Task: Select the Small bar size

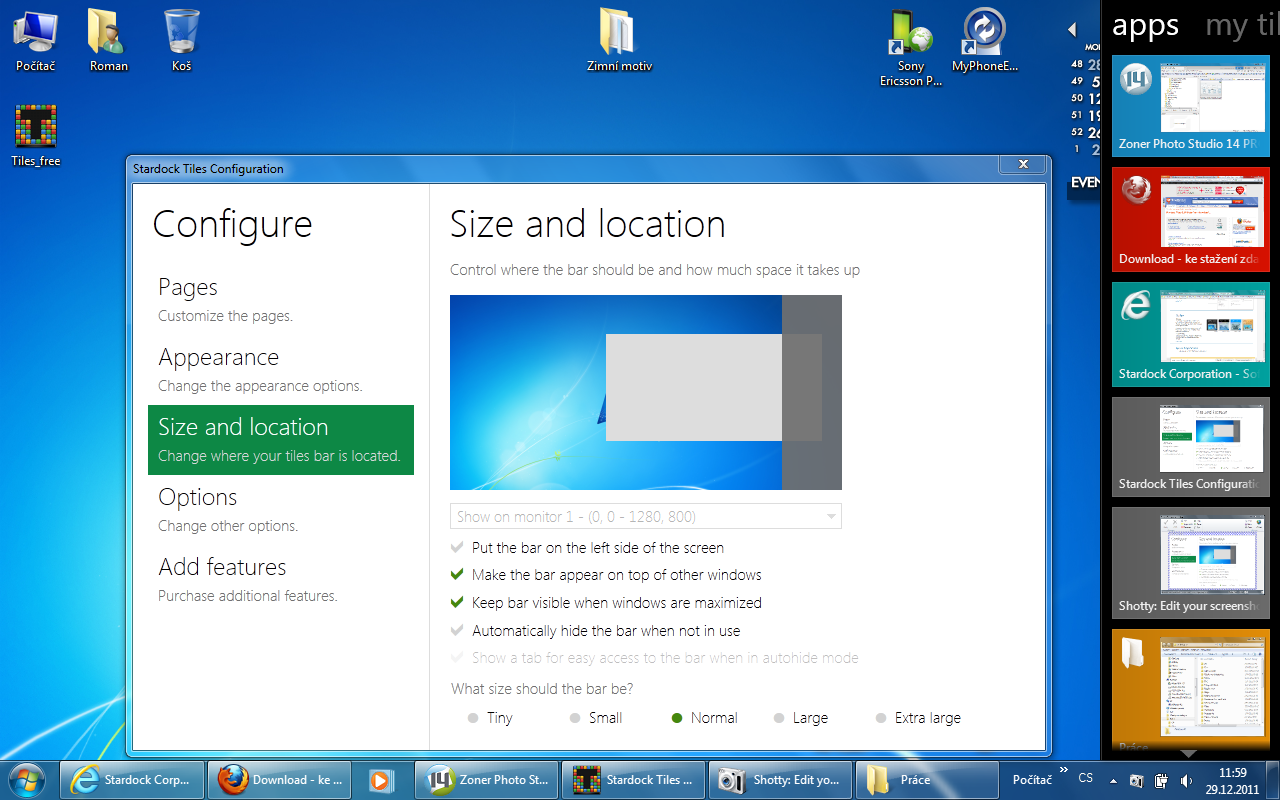Action: (596, 718)
